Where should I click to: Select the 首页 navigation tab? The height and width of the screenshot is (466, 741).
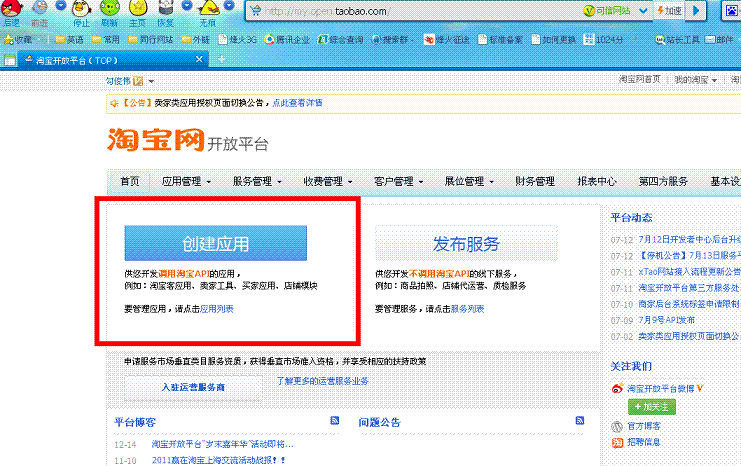pyautogui.click(x=129, y=181)
